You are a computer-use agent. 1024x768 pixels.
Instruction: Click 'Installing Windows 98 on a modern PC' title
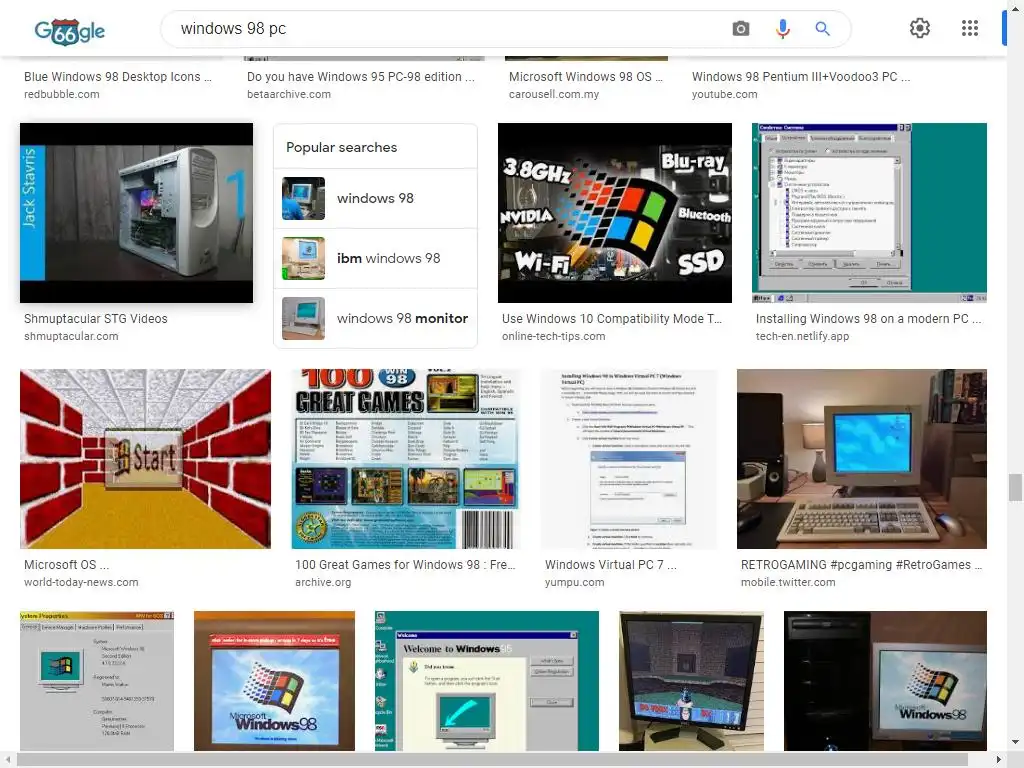869,319
